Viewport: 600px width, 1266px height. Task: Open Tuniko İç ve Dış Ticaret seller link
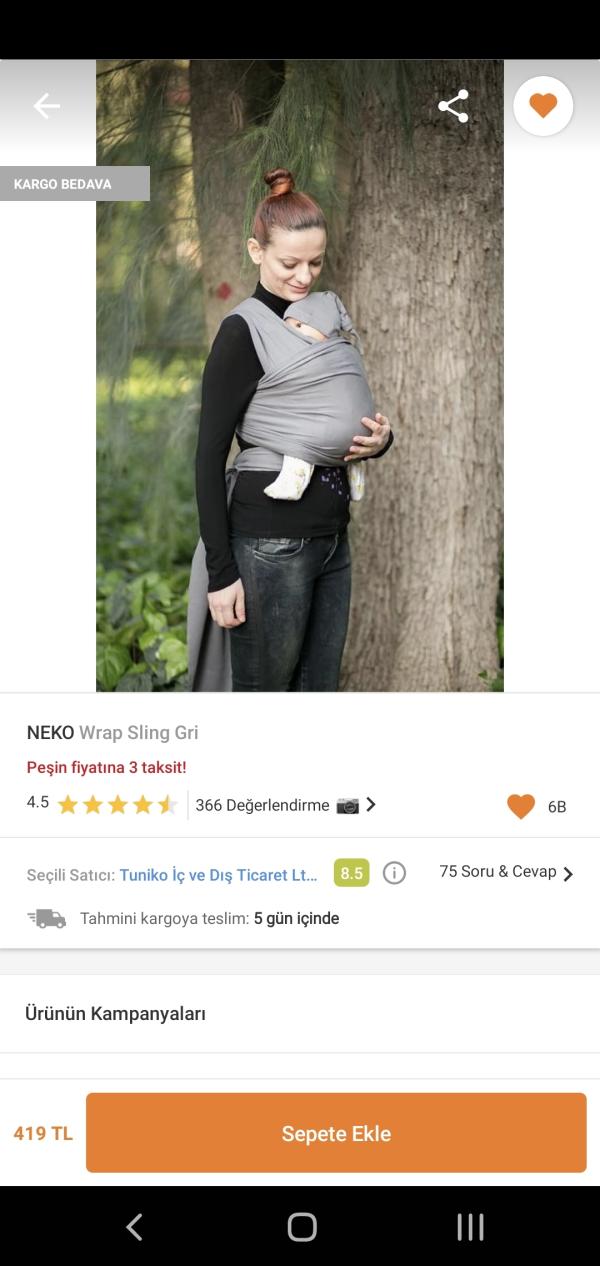pyautogui.click(x=218, y=875)
